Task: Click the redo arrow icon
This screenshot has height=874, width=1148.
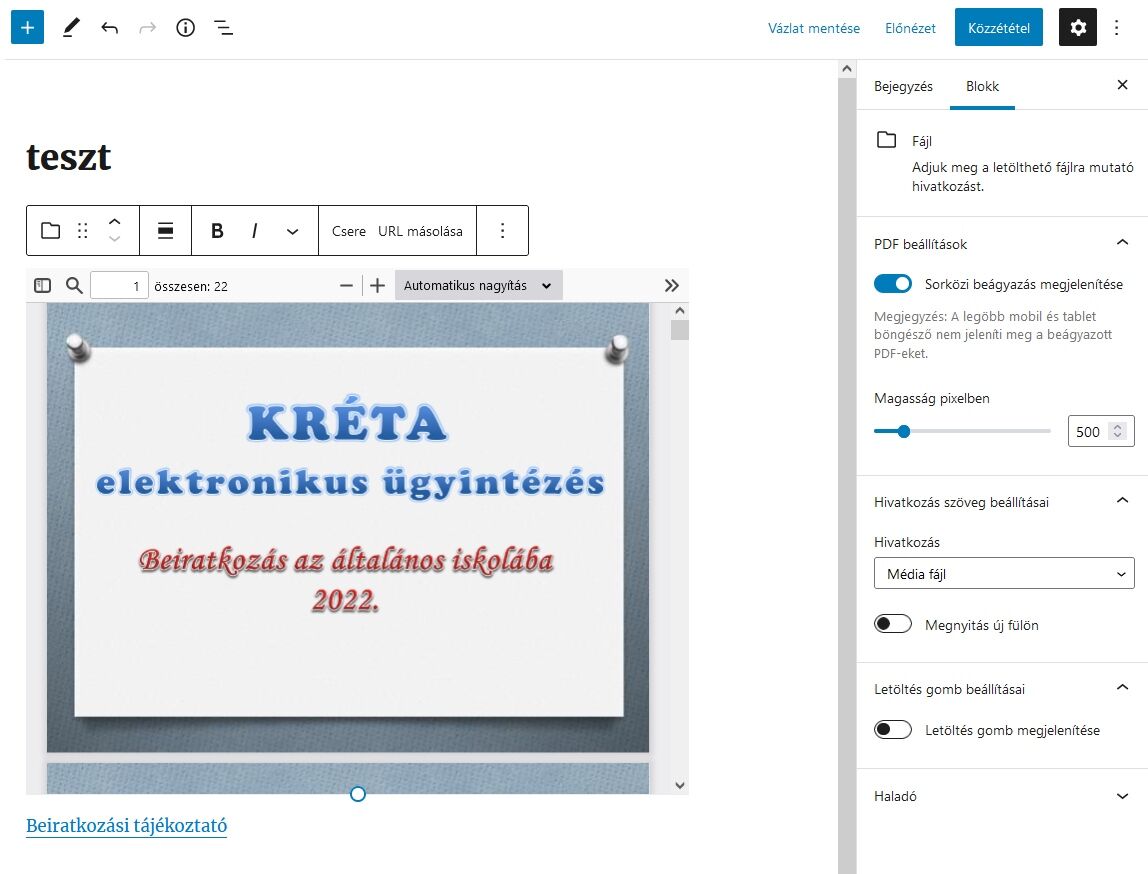Action: coord(148,28)
